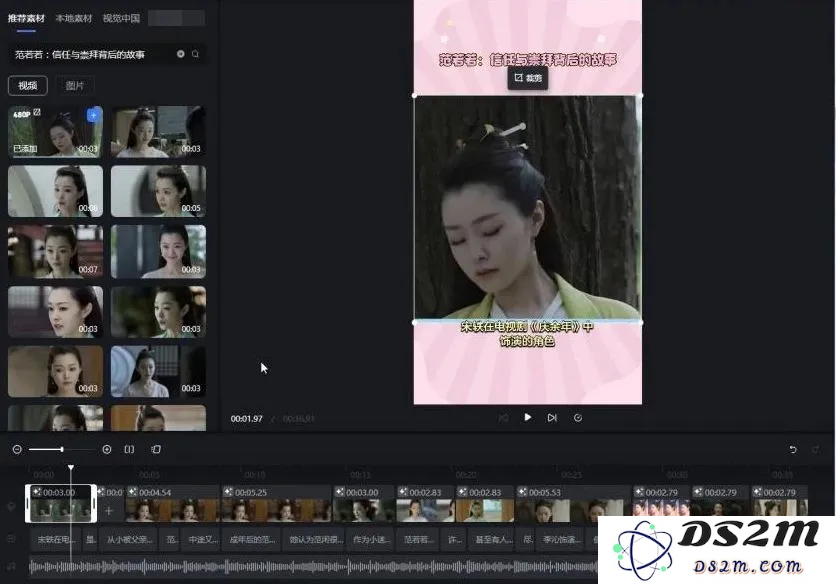
Task: Click the timeline zoom slider handle
Action: point(62,450)
